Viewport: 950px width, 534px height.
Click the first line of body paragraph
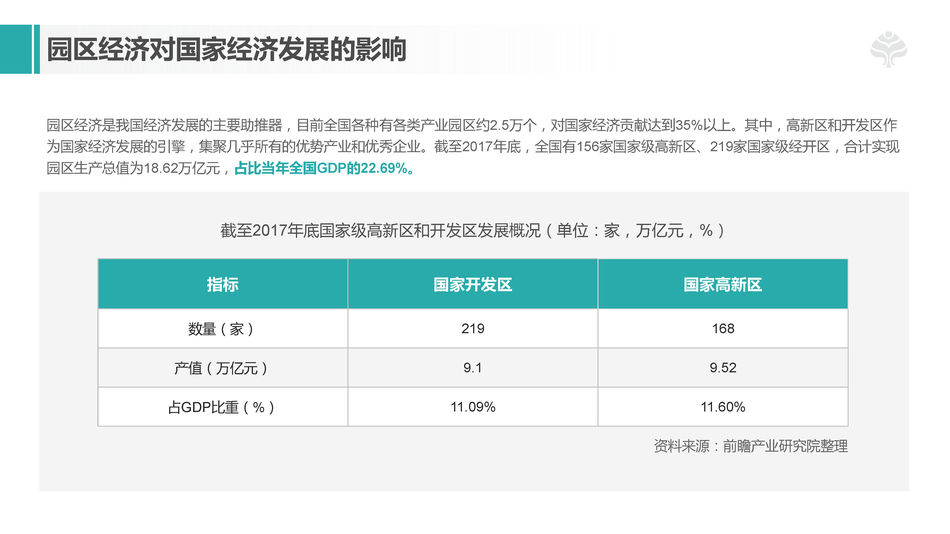coord(472,126)
